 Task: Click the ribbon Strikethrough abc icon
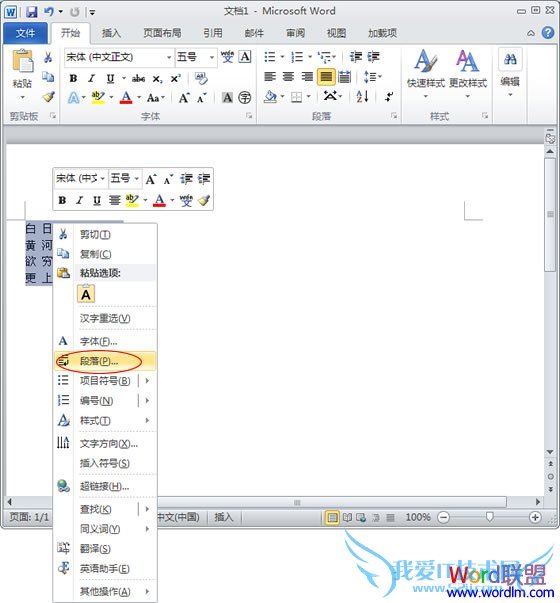point(138,79)
